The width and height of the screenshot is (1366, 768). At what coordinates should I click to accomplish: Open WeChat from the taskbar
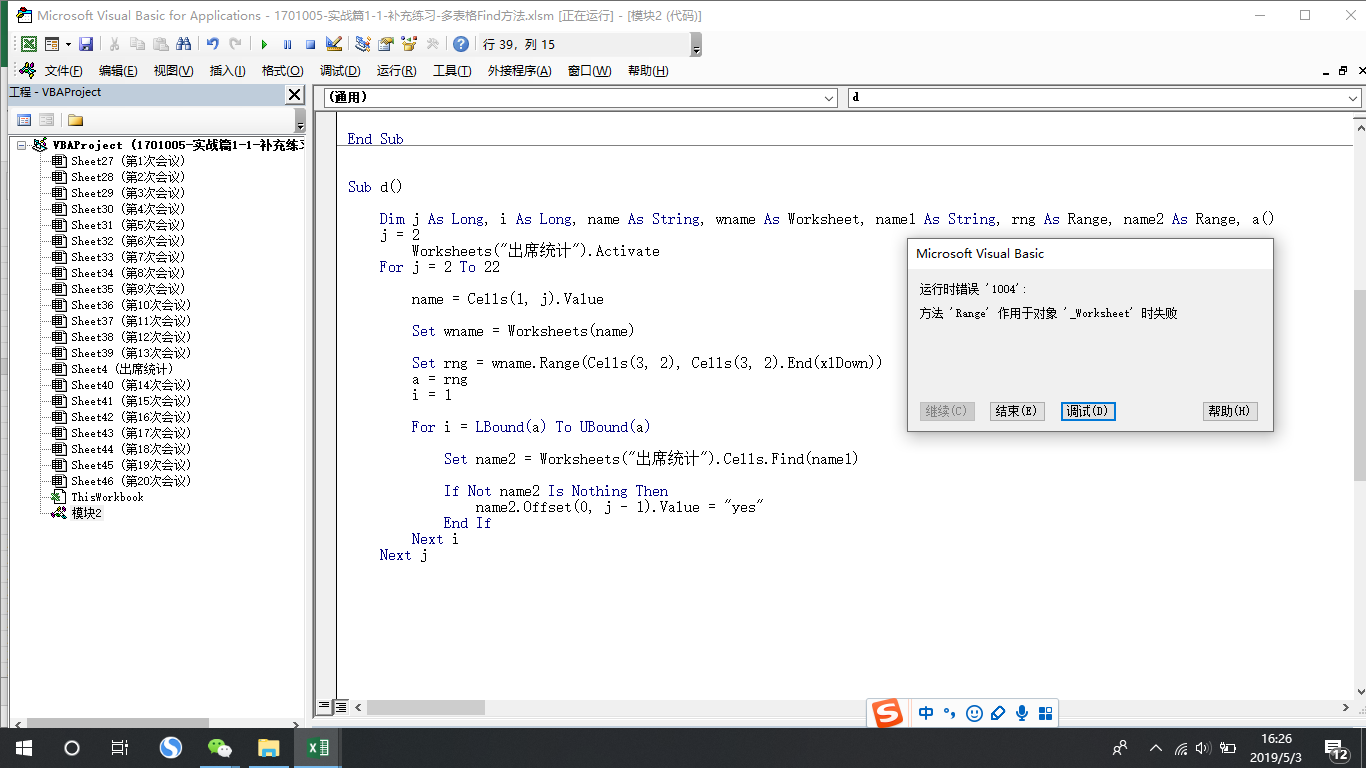(x=219, y=748)
